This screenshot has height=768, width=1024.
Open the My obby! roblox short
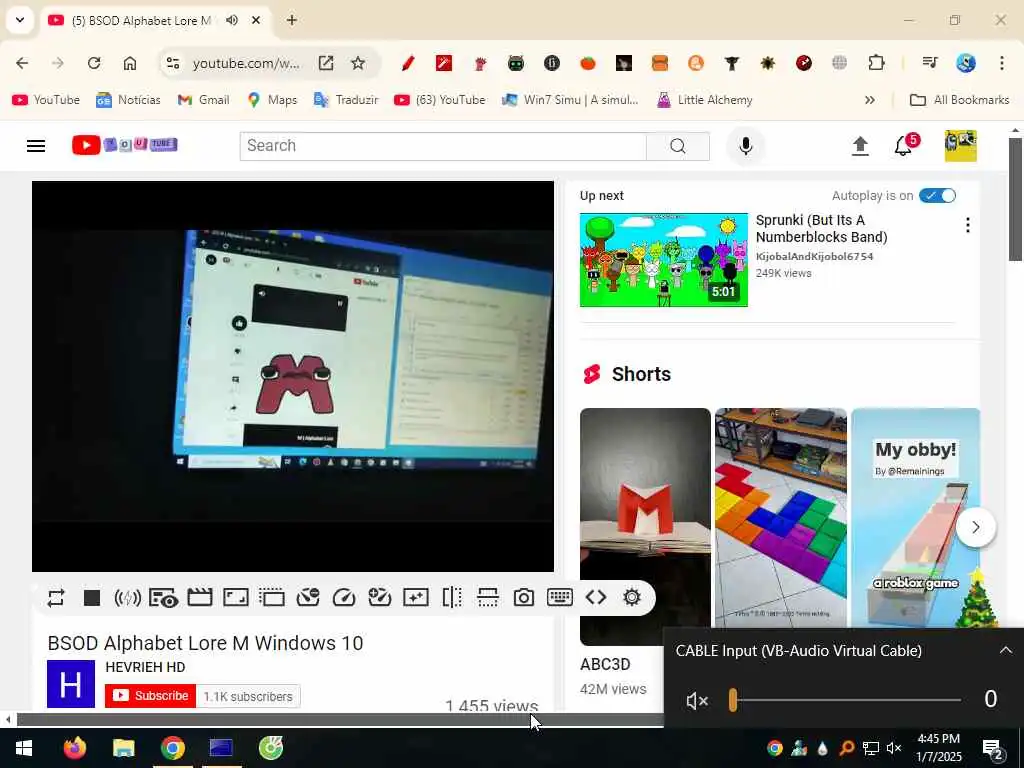(x=916, y=518)
